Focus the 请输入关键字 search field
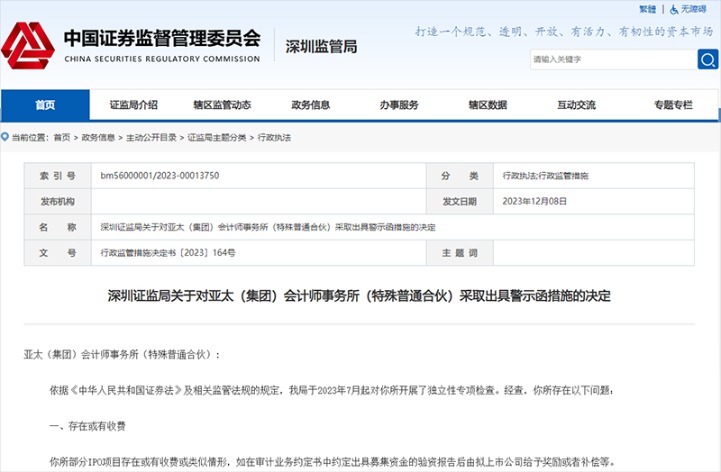 point(614,59)
